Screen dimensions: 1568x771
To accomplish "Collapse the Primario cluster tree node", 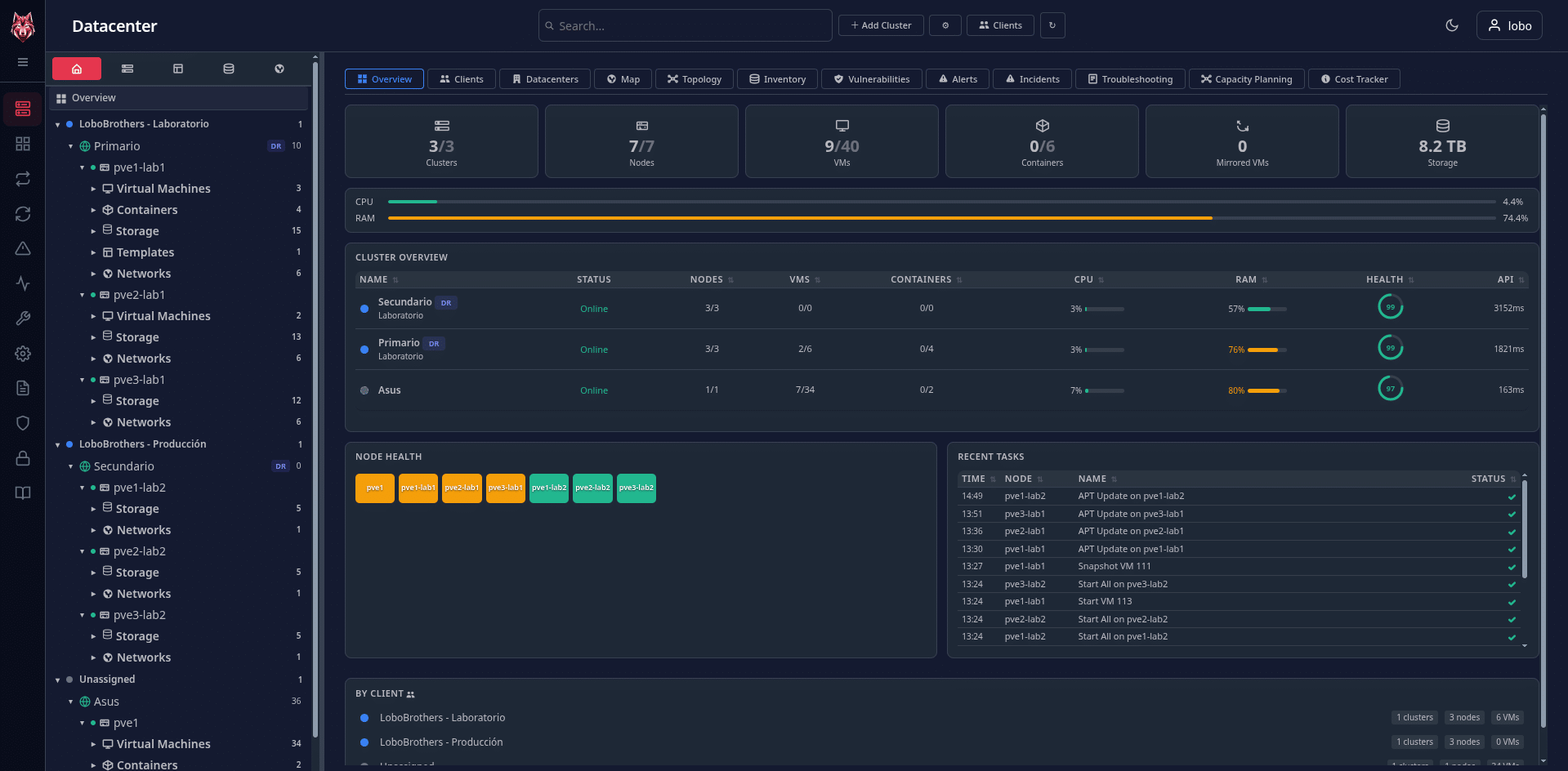I will (71, 147).
